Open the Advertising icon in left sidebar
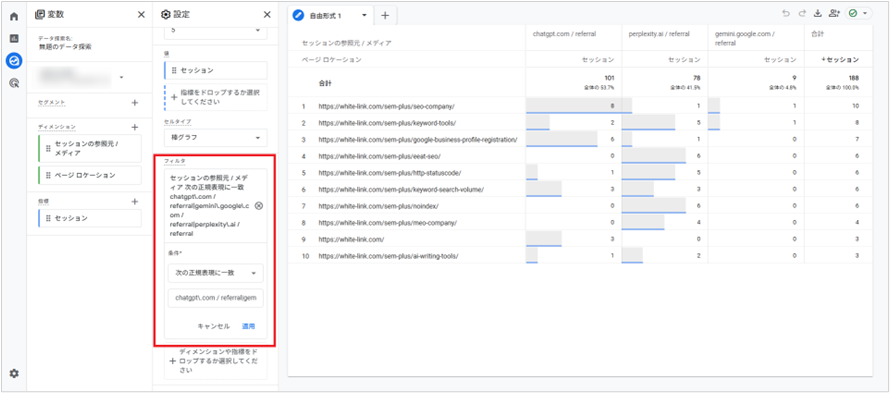Viewport: 890px width, 393px height. click(14, 83)
